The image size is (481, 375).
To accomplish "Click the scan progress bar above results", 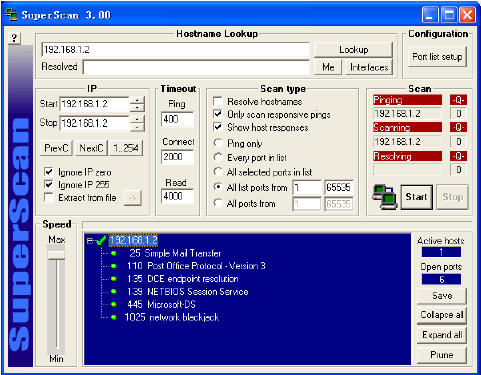I will pos(277,225).
